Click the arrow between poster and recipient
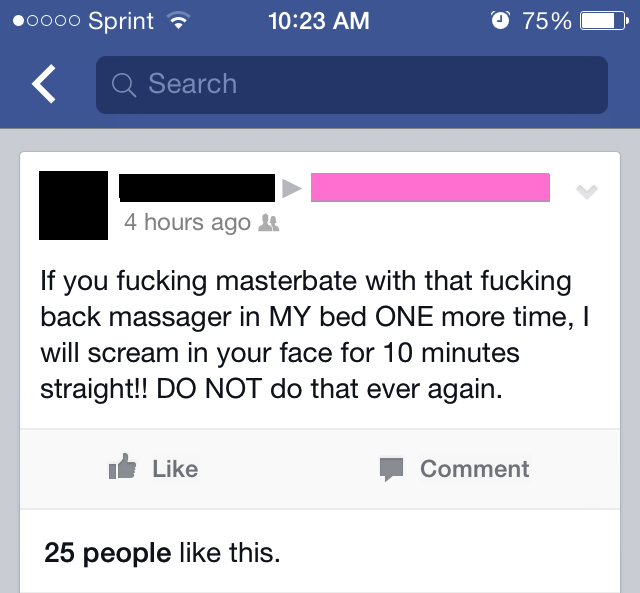The image size is (640, 593). 292,188
